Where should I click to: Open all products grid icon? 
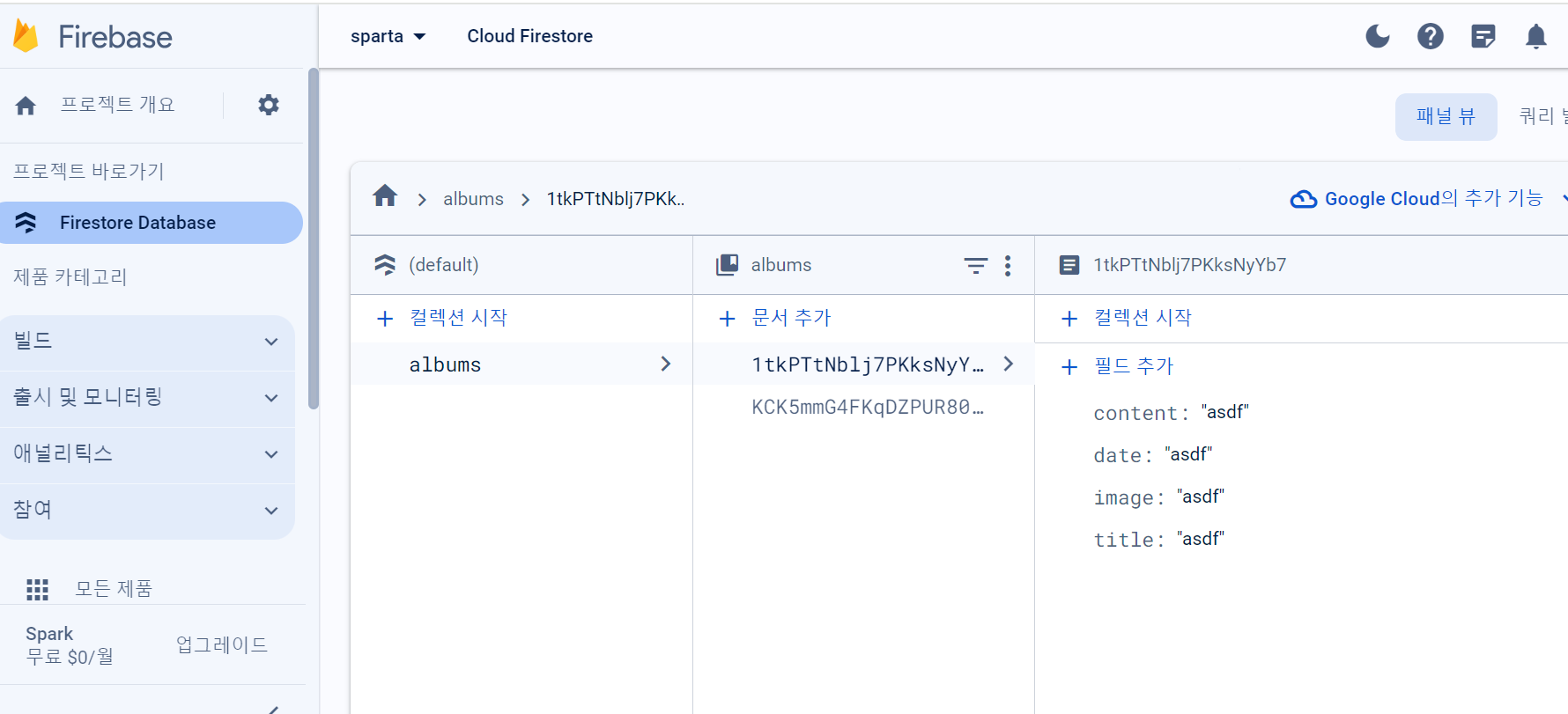tap(37, 589)
